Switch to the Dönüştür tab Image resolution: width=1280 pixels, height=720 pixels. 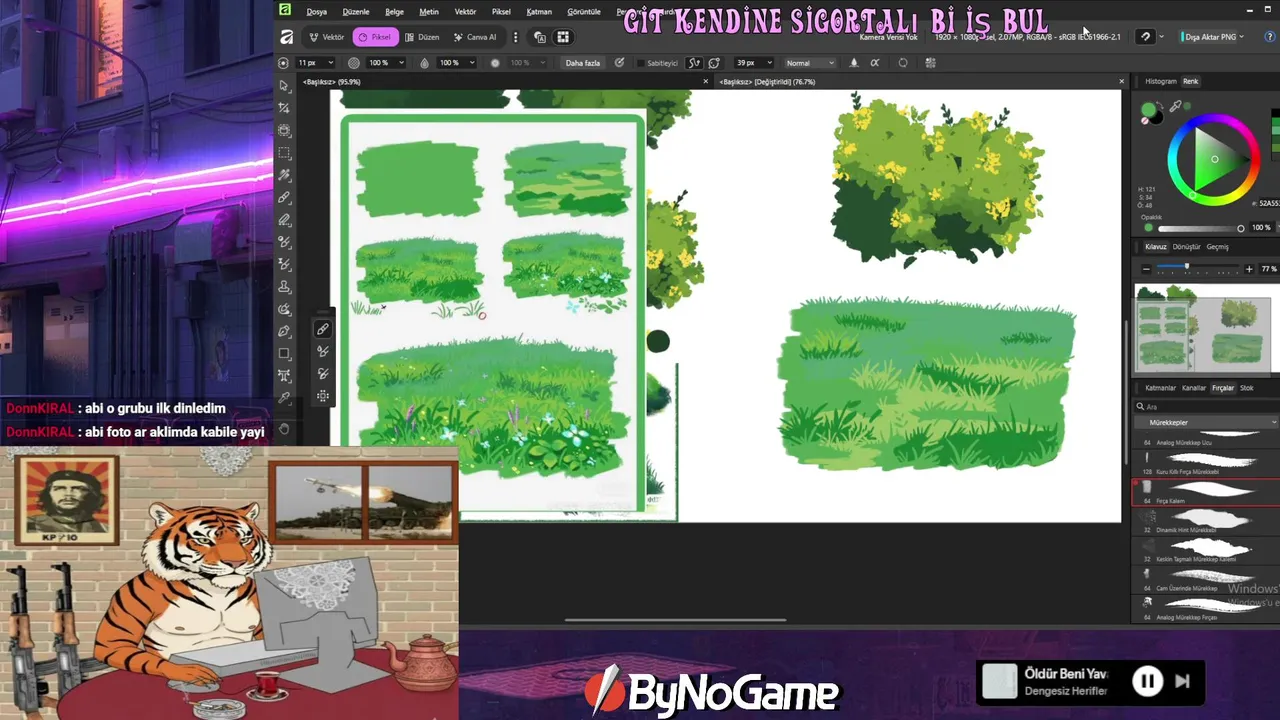(1186, 247)
